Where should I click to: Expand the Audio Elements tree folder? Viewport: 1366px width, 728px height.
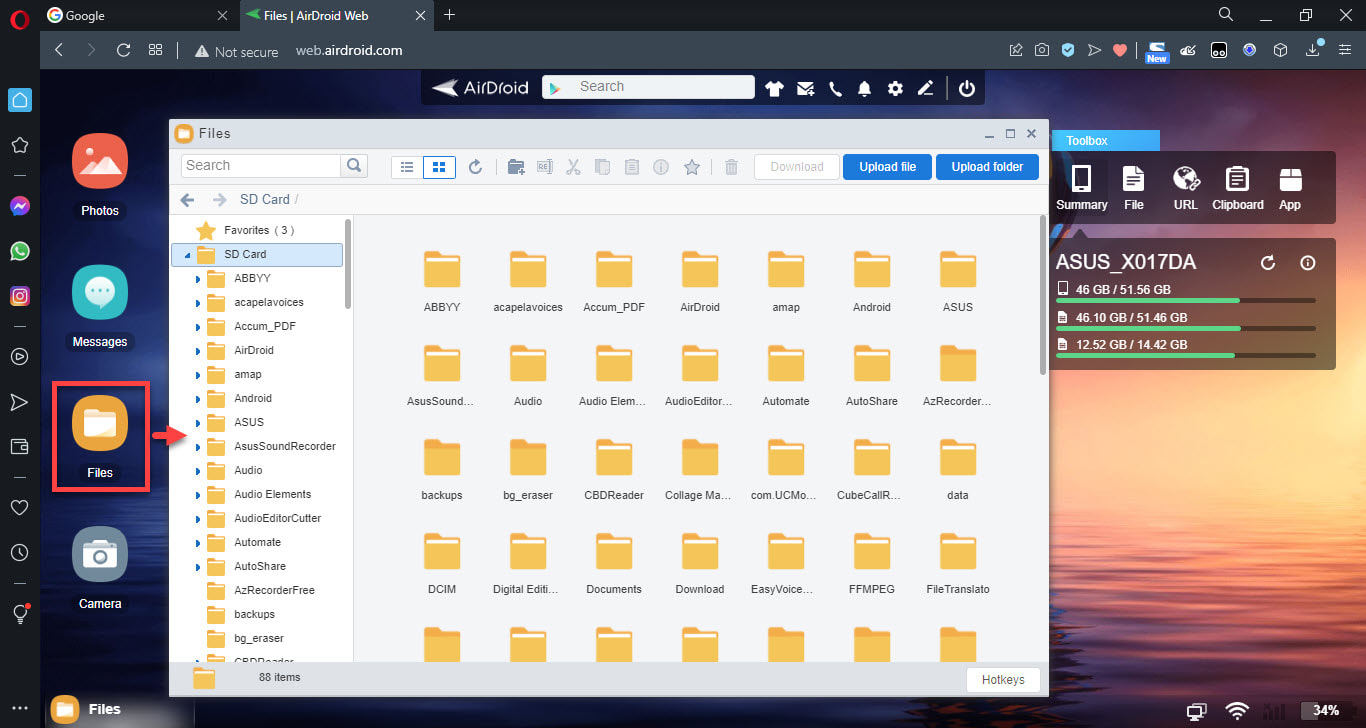(x=198, y=495)
